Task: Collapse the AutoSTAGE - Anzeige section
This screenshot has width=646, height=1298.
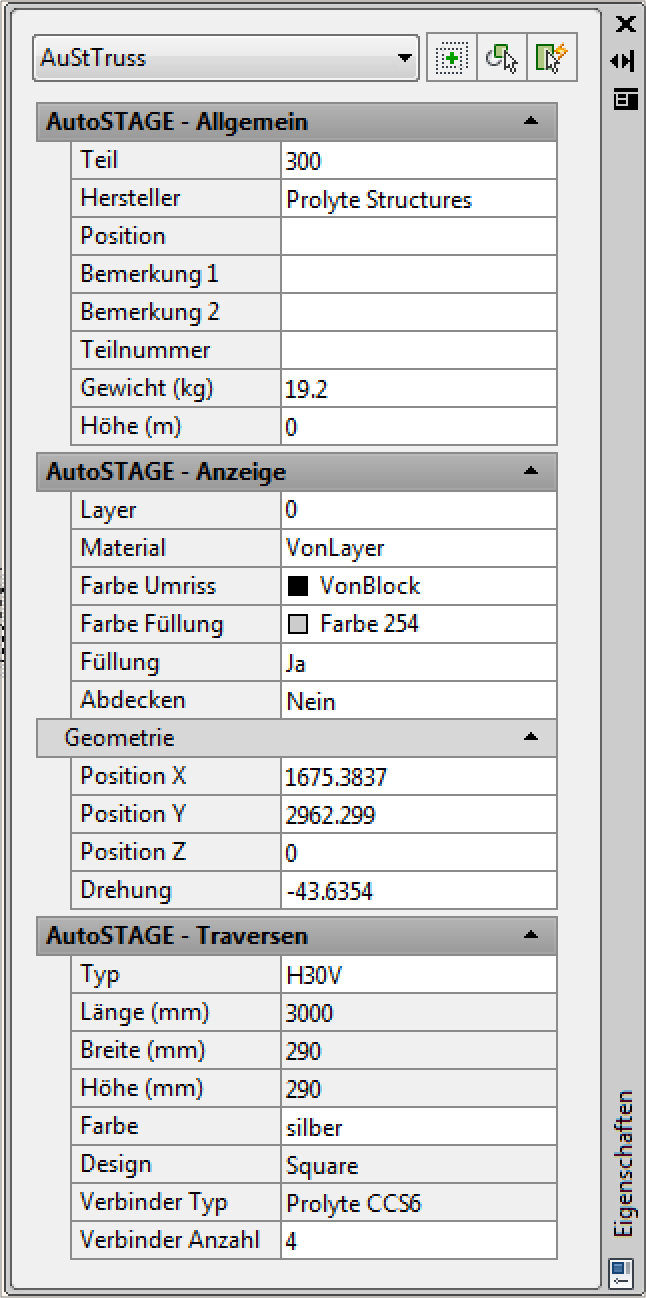Action: (x=531, y=470)
